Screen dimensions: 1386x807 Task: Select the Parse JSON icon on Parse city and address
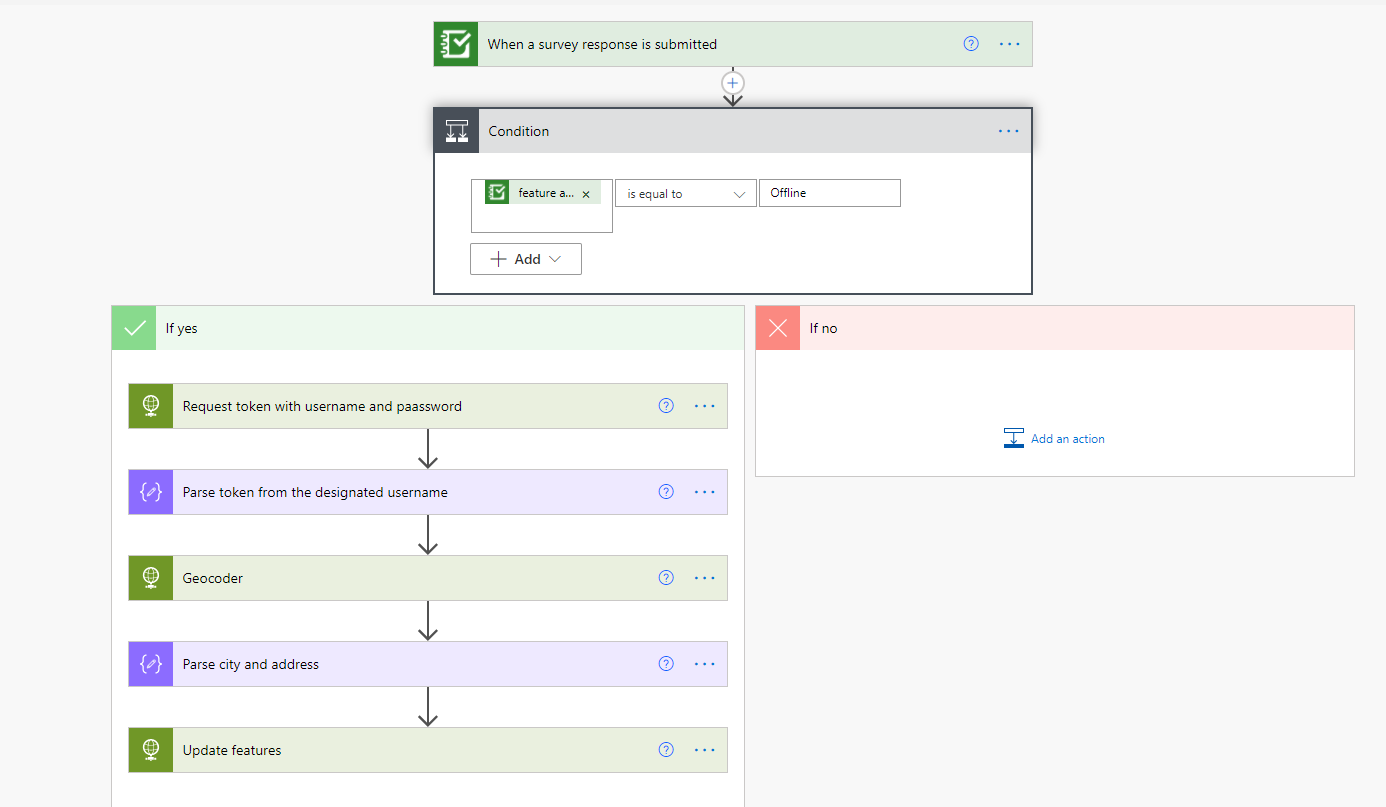[150, 663]
